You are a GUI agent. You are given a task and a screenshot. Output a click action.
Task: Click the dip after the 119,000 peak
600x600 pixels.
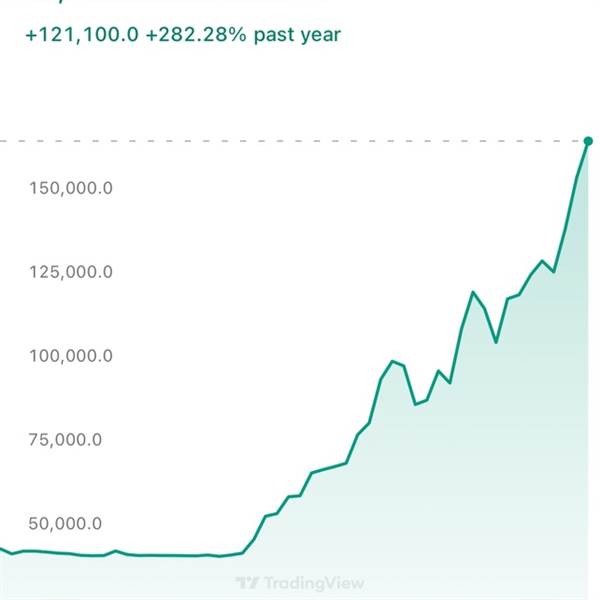tap(496, 342)
